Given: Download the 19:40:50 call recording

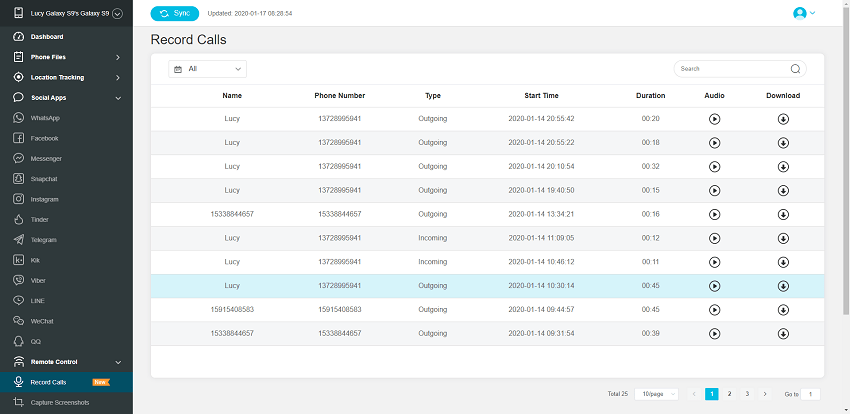Looking at the screenshot, I should coord(783,191).
